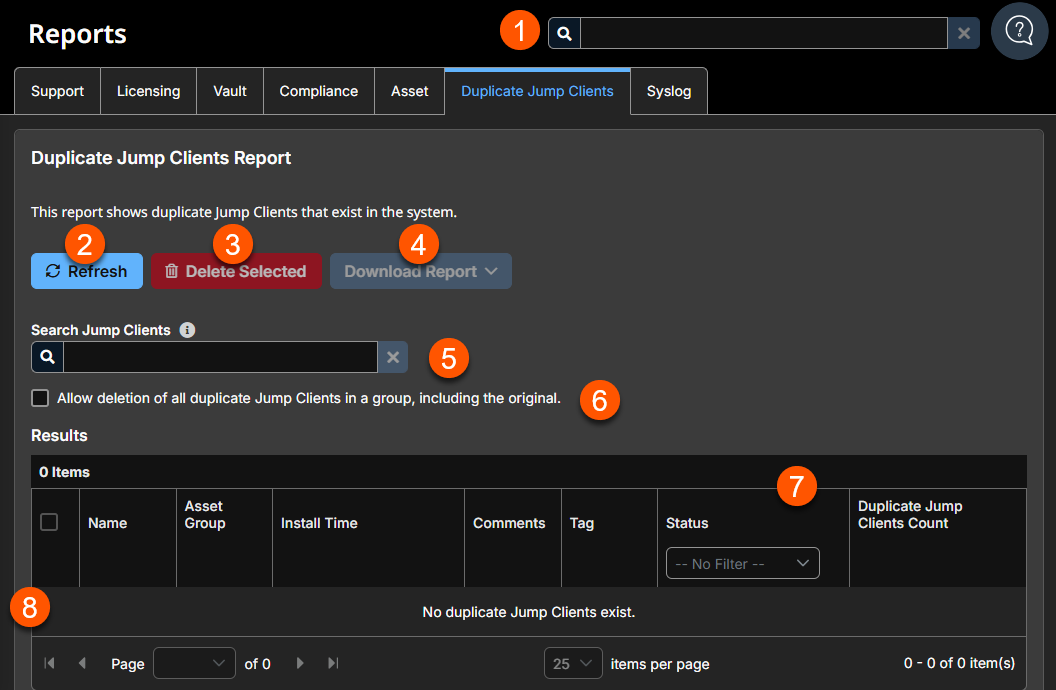Click the Delete Selected button
The width and height of the screenshot is (1056, 690).
(x=236, y=271)
